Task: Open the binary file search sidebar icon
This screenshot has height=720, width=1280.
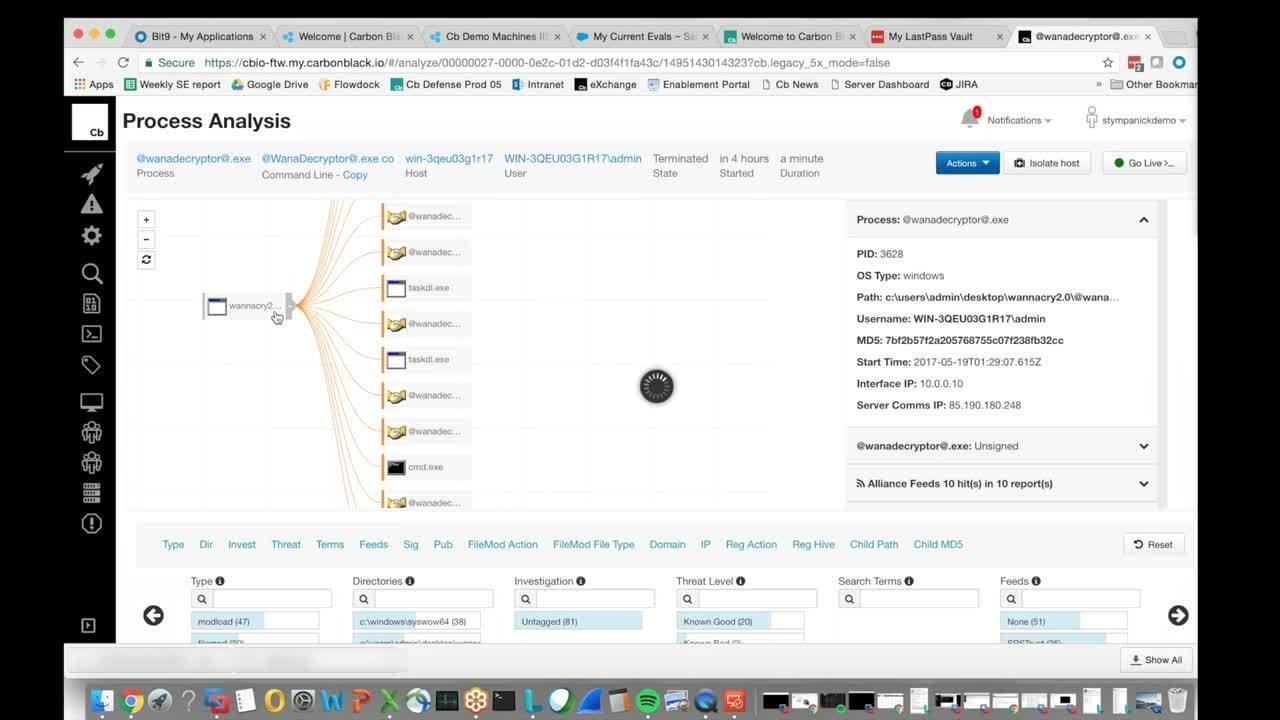Action: 91,303
